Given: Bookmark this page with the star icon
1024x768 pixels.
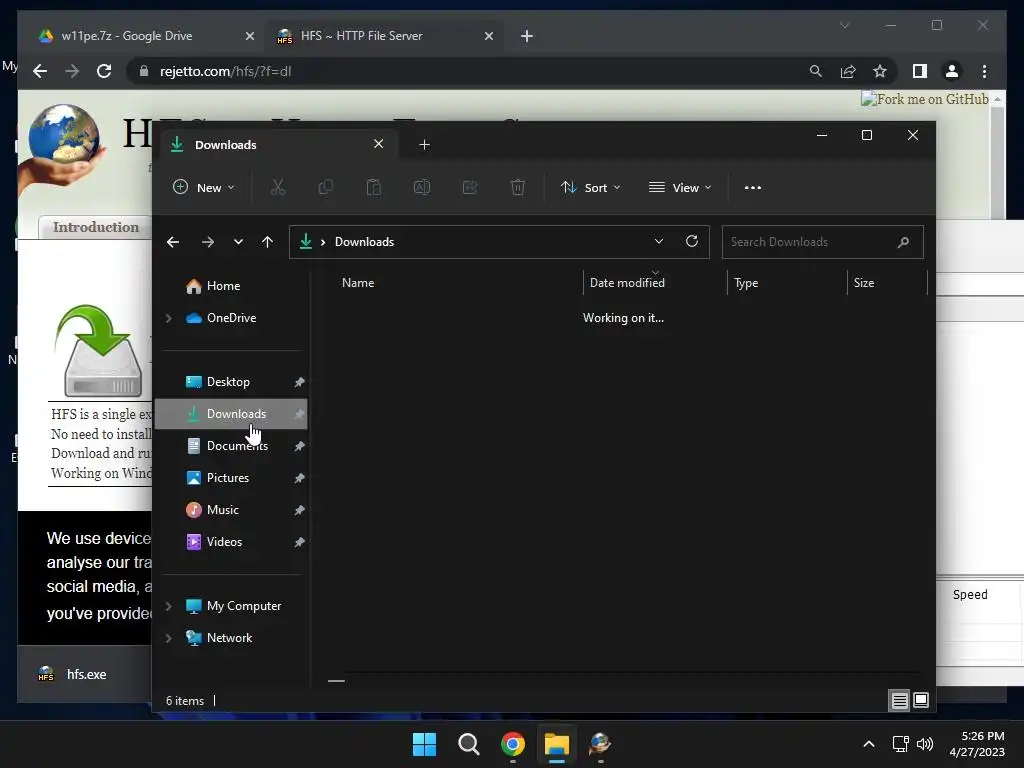Looking at the screenshot, I should (x=880, y=71).
